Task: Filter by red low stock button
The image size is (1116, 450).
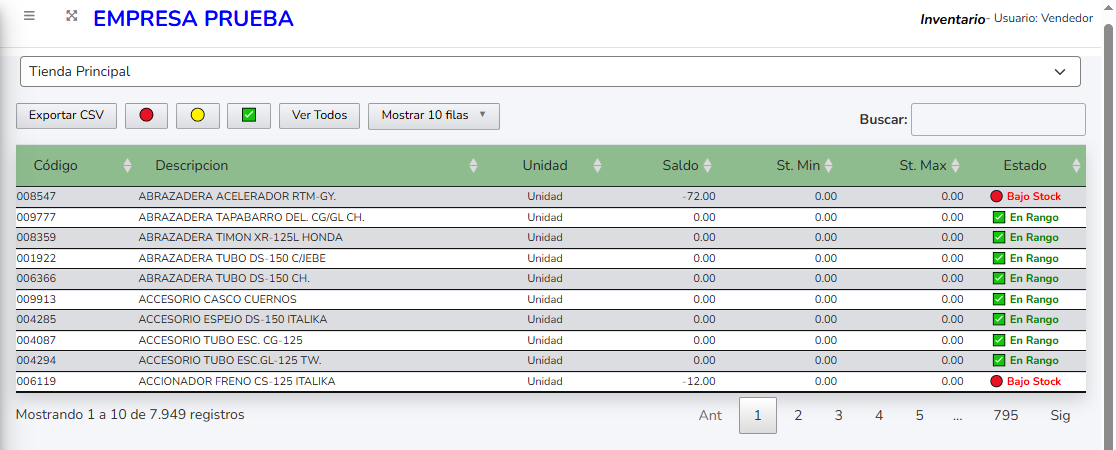Action: [x=146, y=116]
